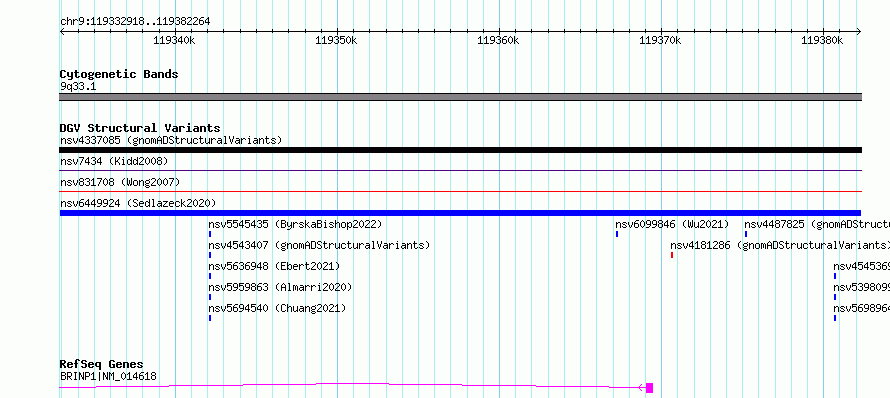
Task: Select the Cytogenetic Bands track title
Action: [x=119, y=74]
